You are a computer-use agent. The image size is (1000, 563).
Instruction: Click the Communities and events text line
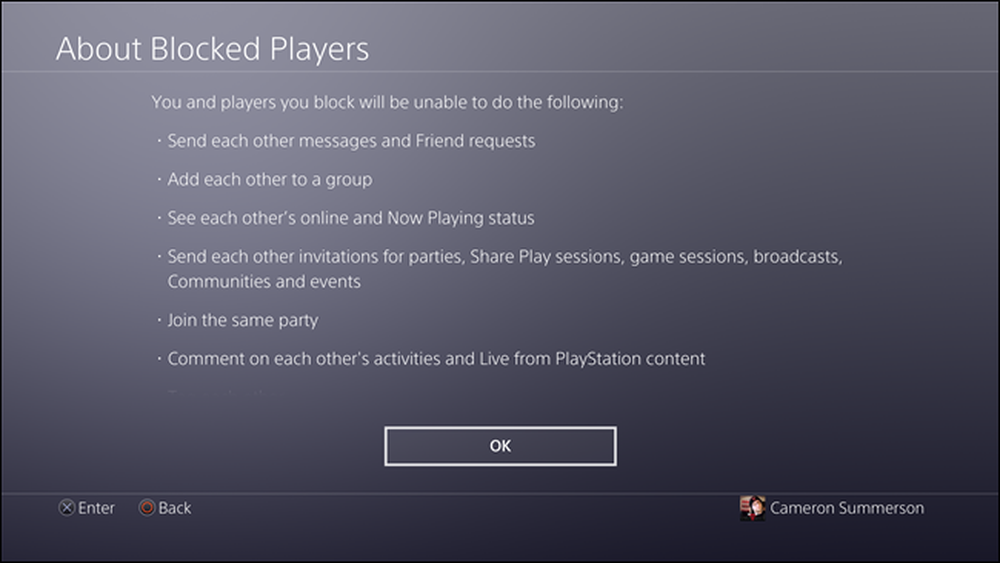264,282
